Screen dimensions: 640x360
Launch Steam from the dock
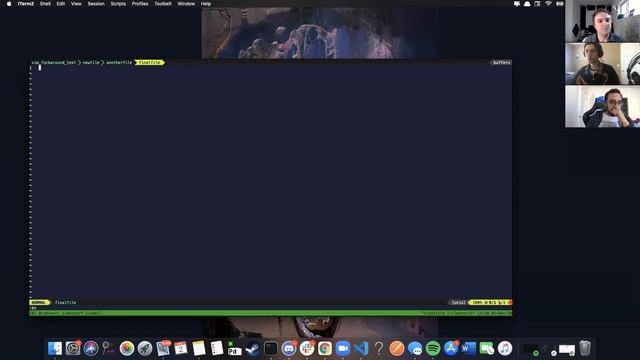[x=253, y=348]
